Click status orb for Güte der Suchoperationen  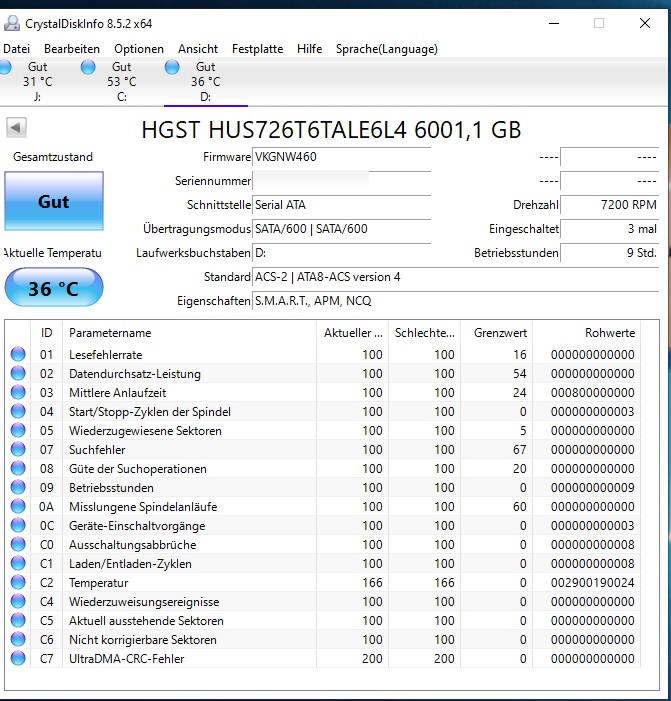[18, 468]
